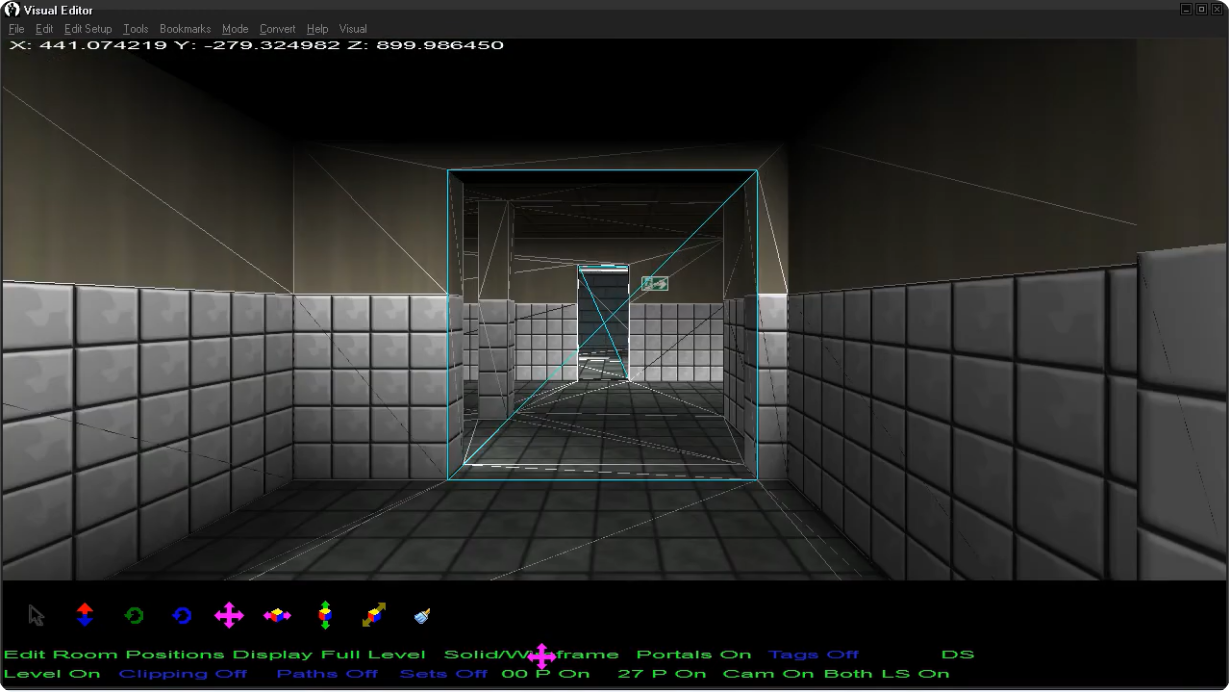Screen dimensions: 1230x692
Task: Open the Bookmarks menu
Action: (185, 29)
